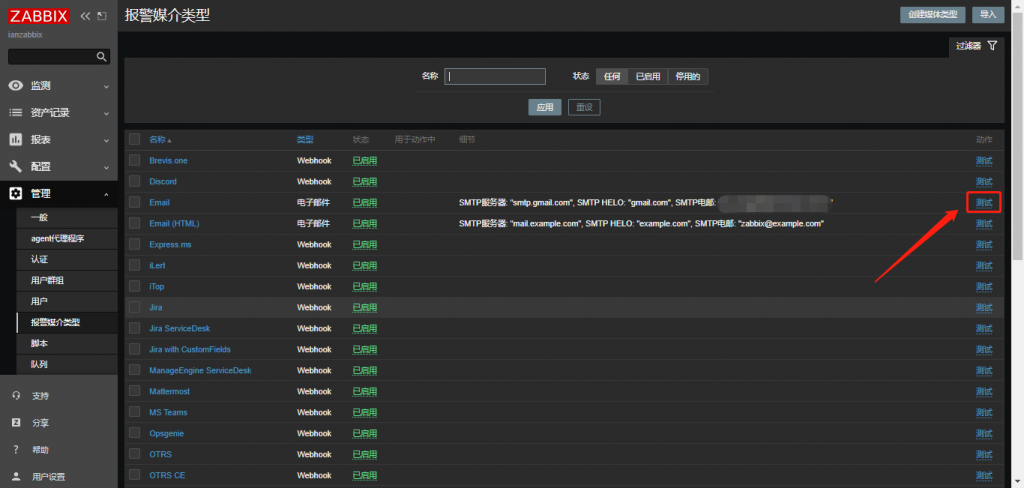This screenshot has height=488, width=1024.
Task: Expand 资产记录 menu chevron
Action: click(x=106, y=113)
